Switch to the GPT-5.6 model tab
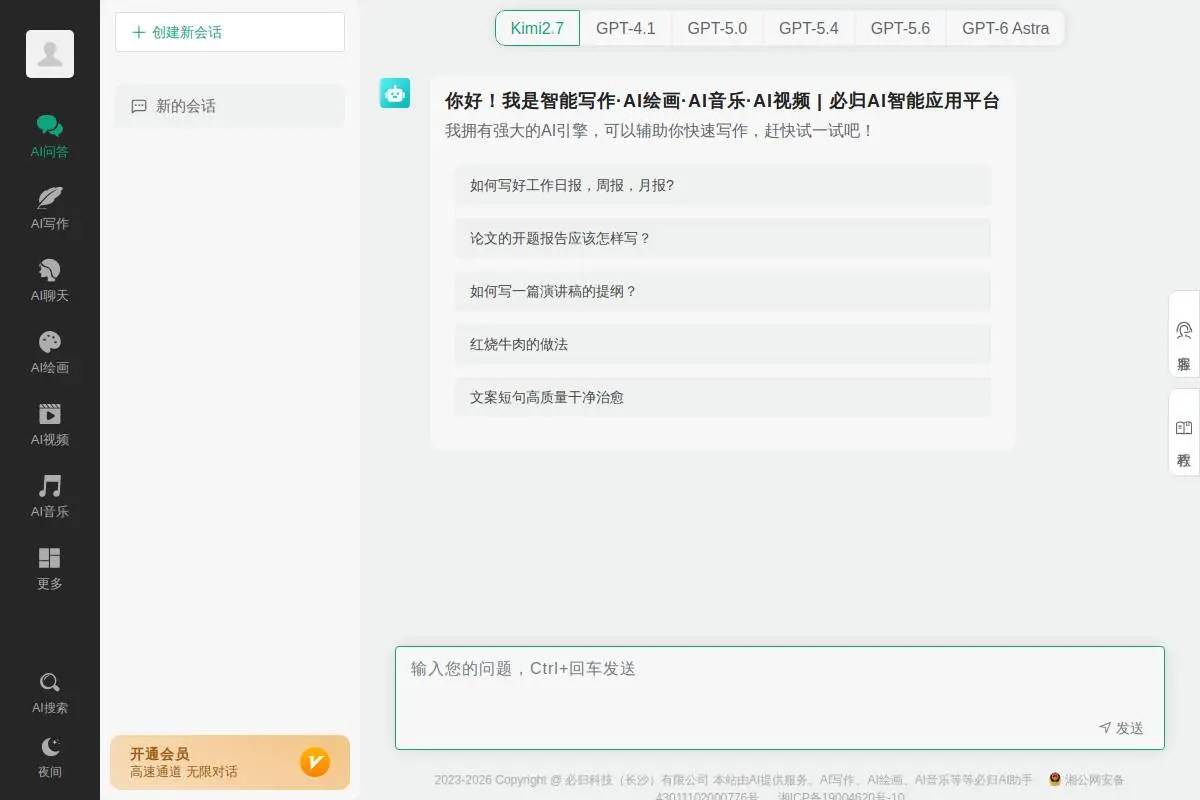The height and width of the screenshot is (800, 1200). point(900,28)
